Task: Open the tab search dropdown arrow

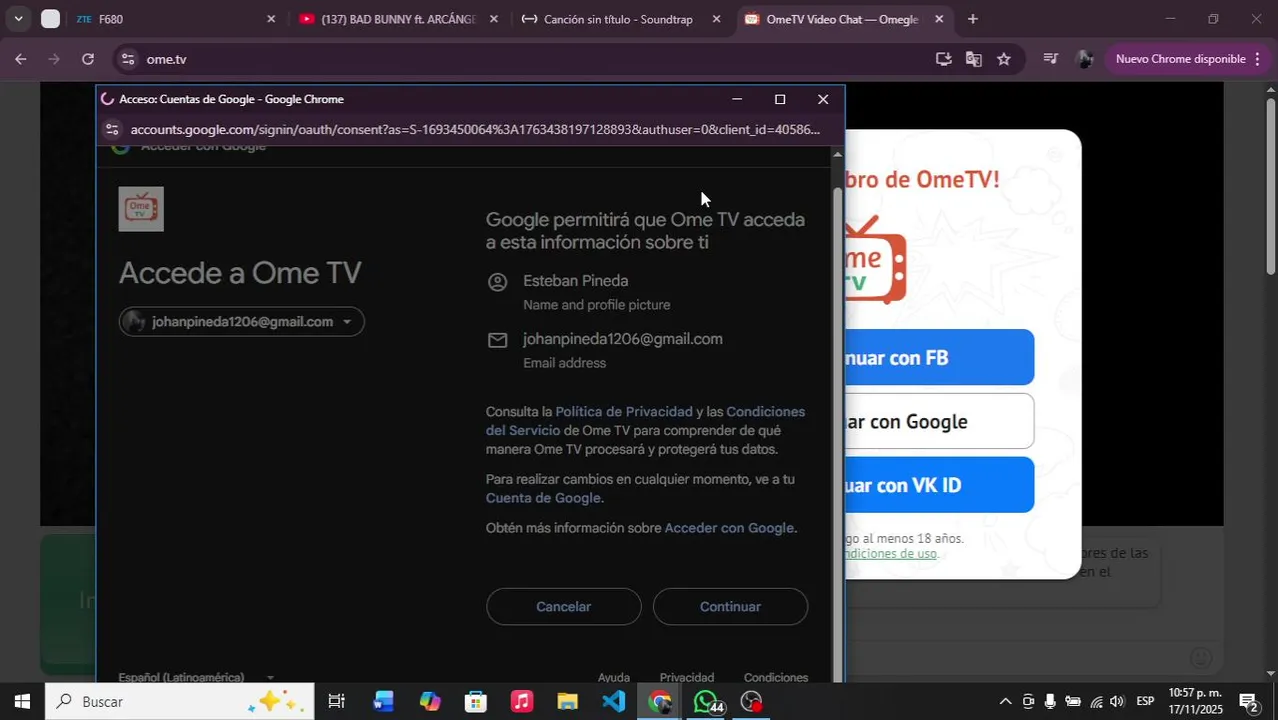Action: pyautogui.click(x=18, y=19)
